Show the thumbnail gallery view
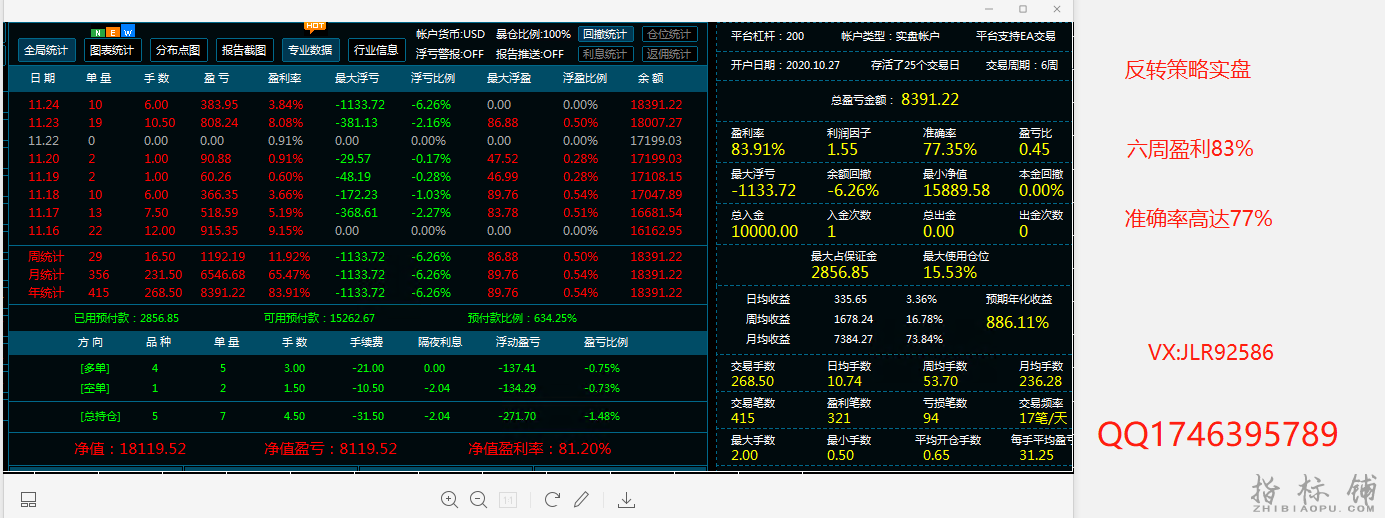This screenshot has width=1385, height=518. [x=28, y=499]
